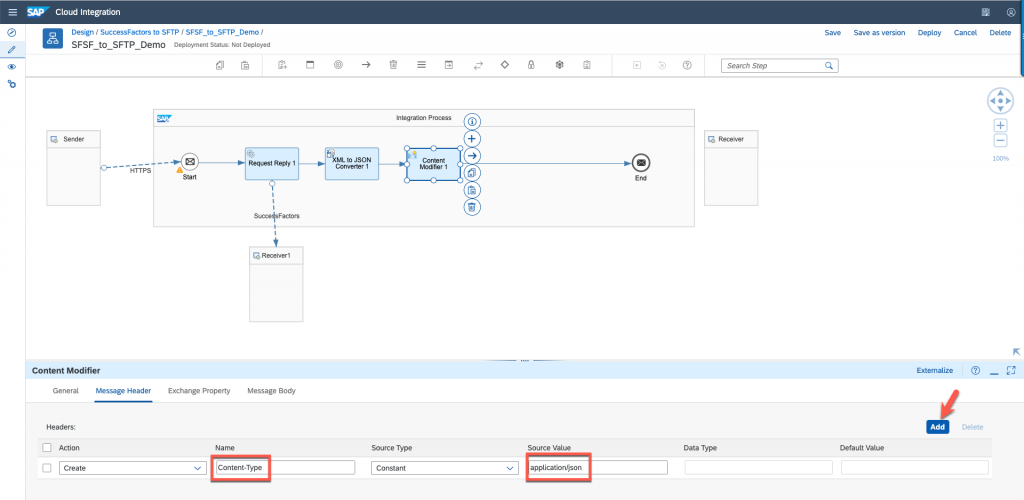Click the Name field with Content-Type

tap(285, 467)
